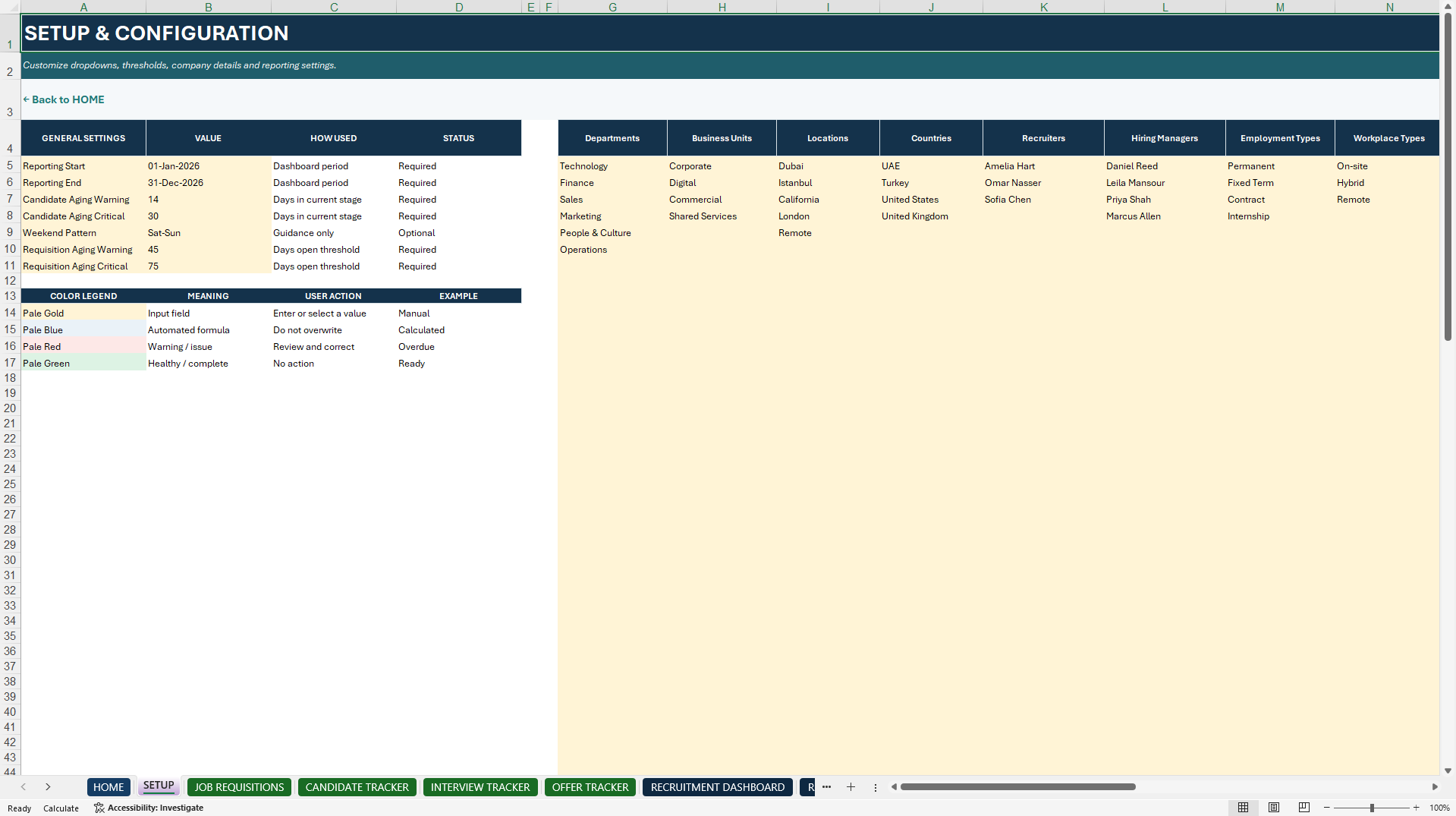Edit Candidate Aging Warning value 14
The image size is (1456, 816).
209,200
